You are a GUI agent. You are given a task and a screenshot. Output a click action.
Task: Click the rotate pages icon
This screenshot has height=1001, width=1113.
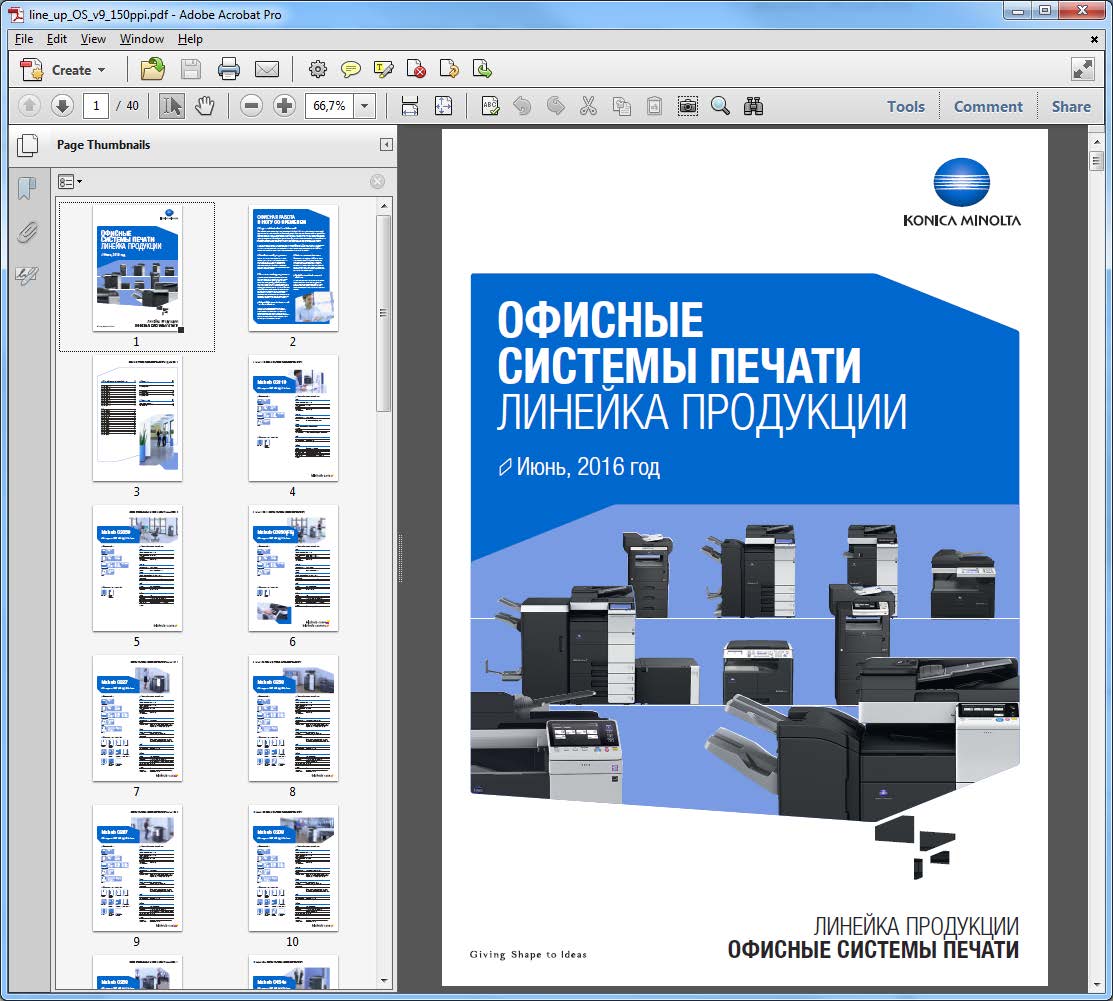(449, 70)
